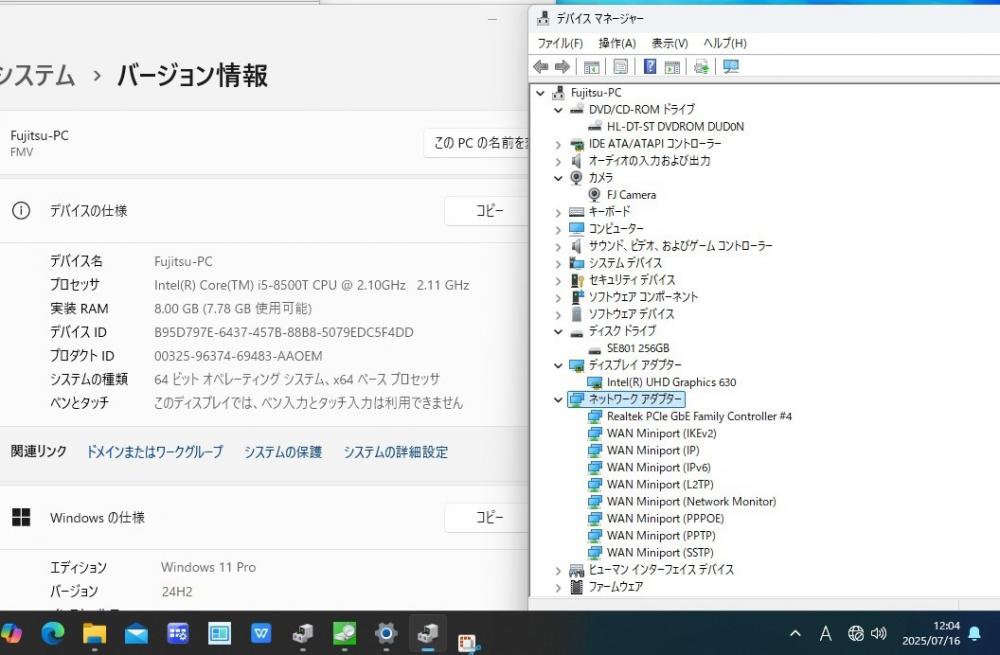The image size is (1000, 655).
Task: Expand the コンピューター node
Action: coord(558,229)
